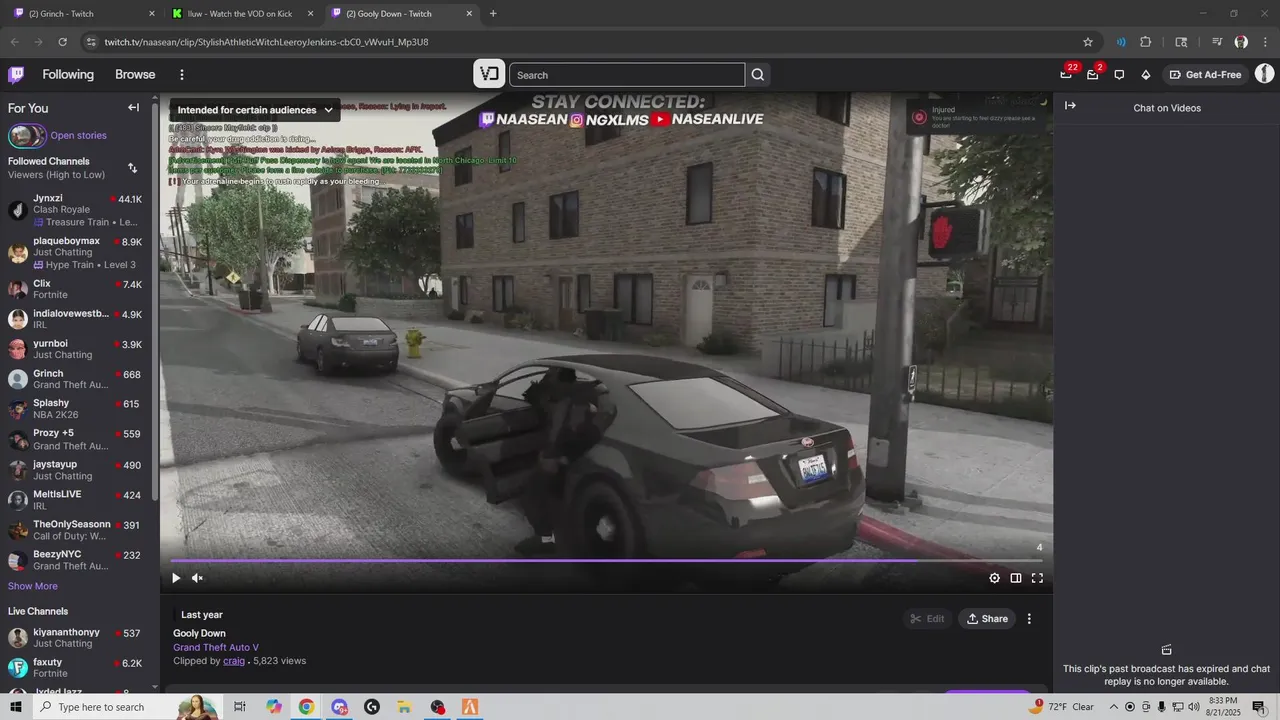Focus the Twitch search input
The image size is (1280, 720).
(627, 75)
